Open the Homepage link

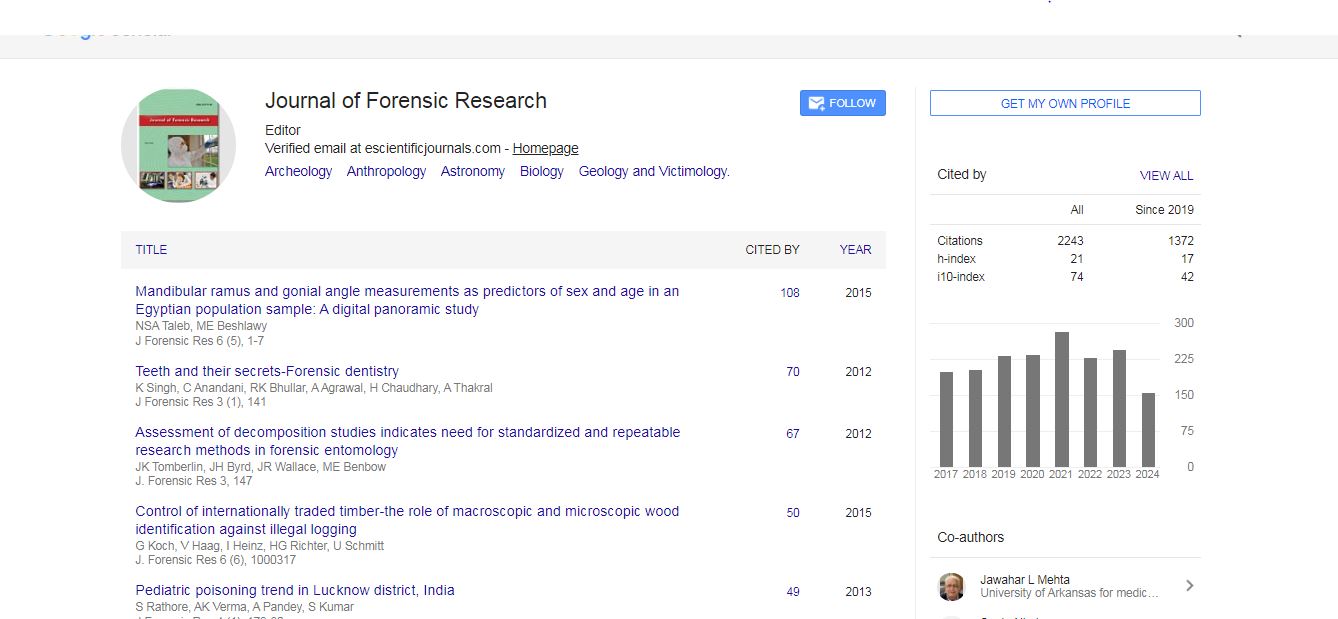pyautogui.click(x=545, y=148)
